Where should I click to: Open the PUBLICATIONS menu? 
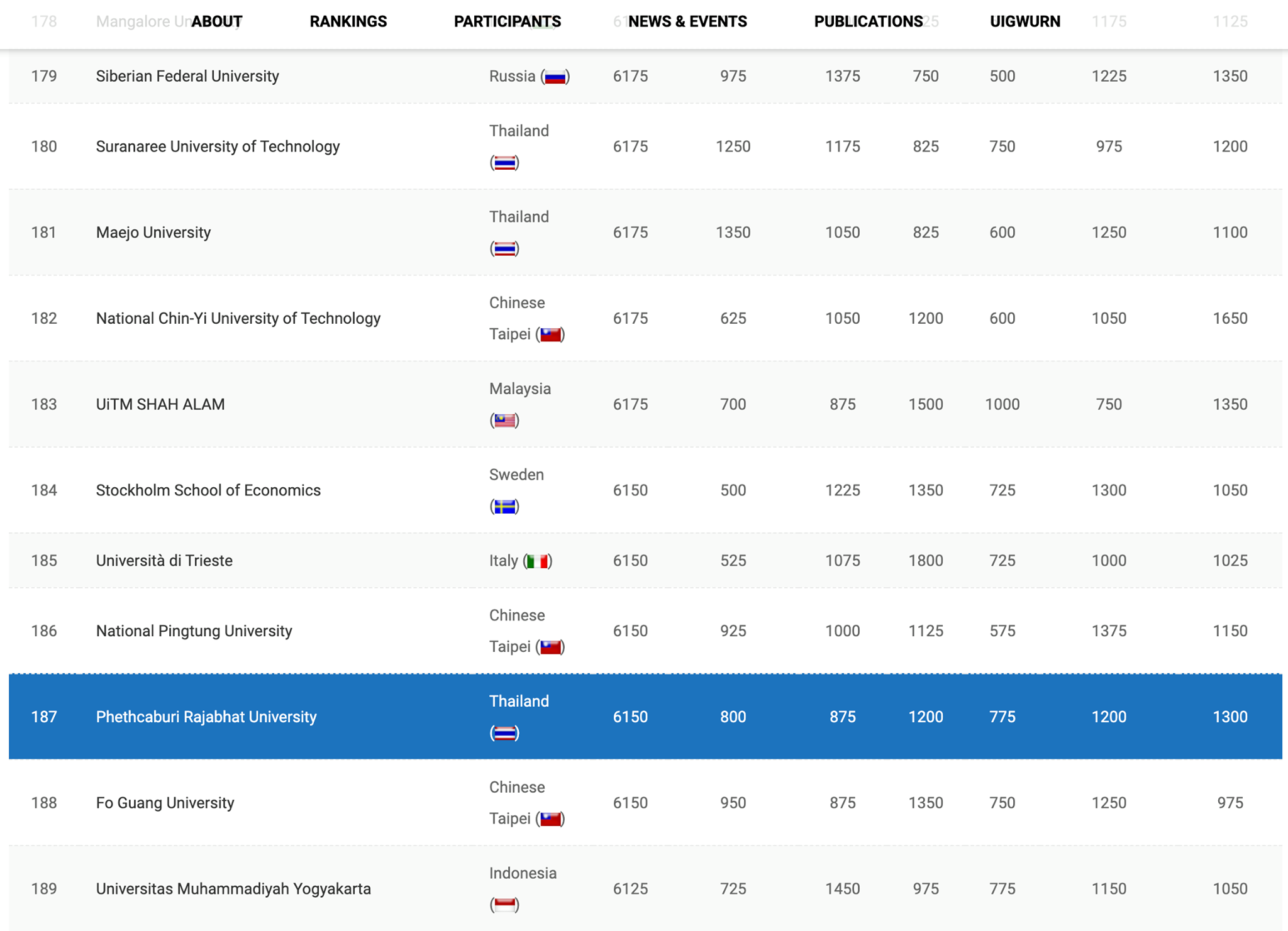pos(868,21)
